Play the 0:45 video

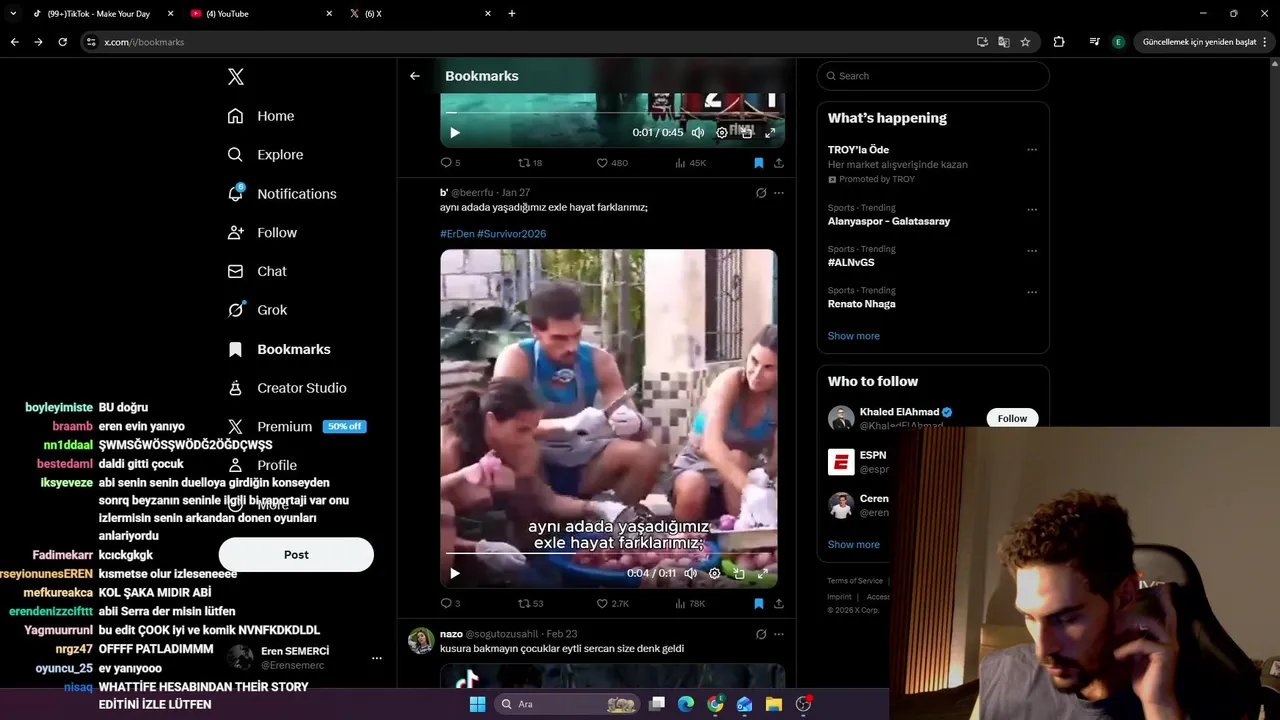click(x=455, y=133)
